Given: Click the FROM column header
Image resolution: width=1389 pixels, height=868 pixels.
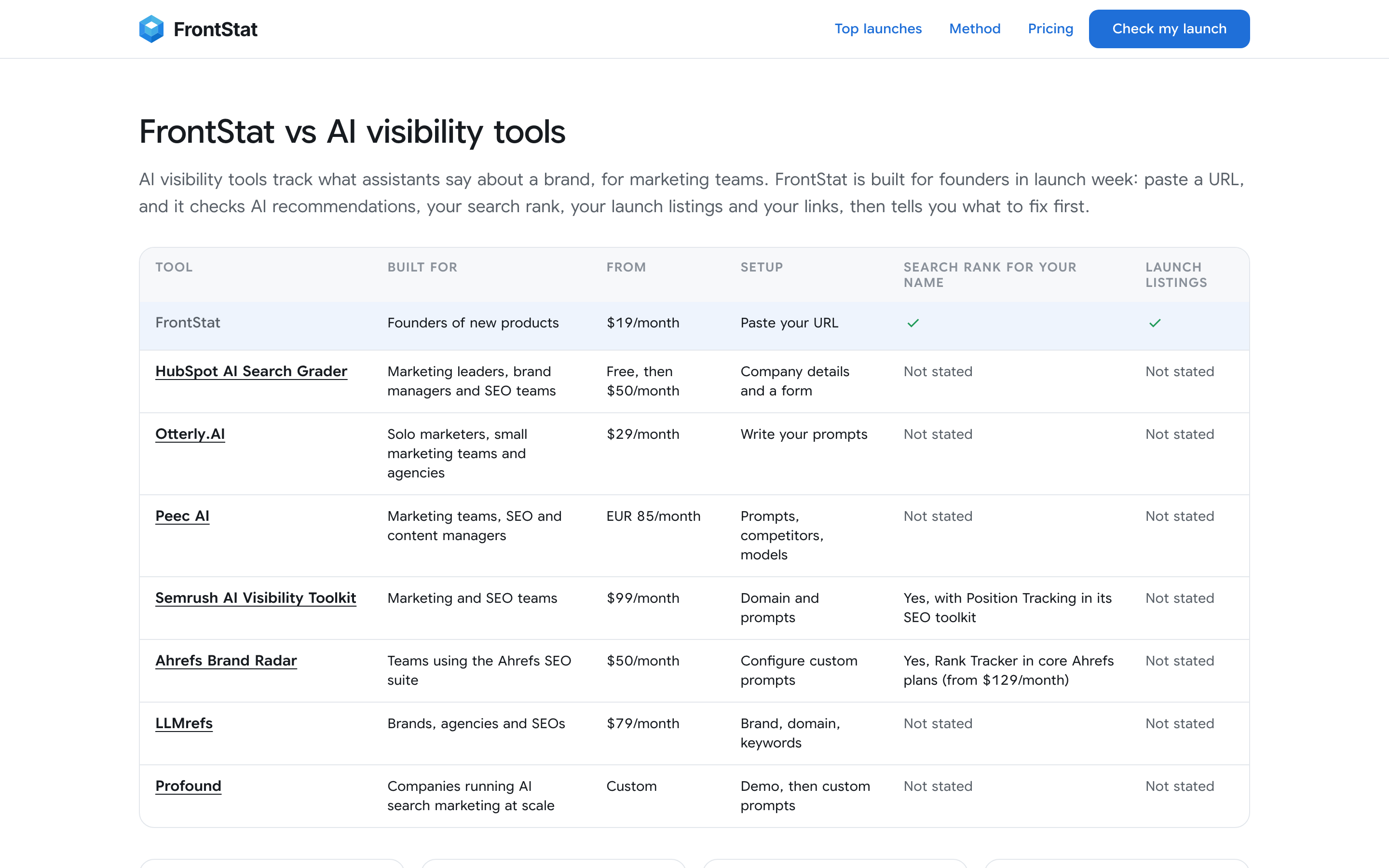Looking at the screenshot, I should 626,267.
